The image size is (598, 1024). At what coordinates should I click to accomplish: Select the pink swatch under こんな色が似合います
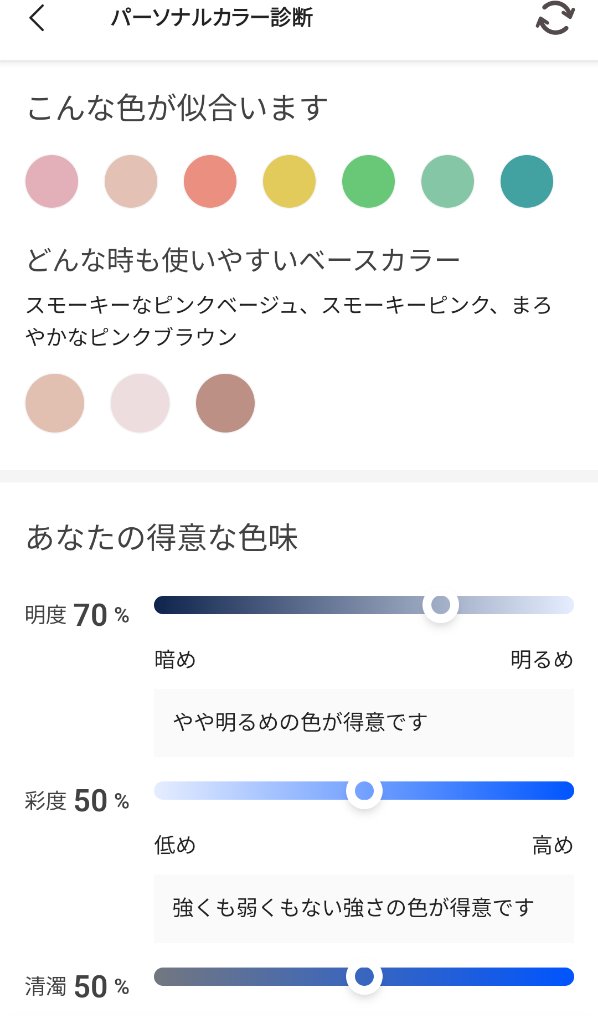pyautogui.click(x=52, y=181)
